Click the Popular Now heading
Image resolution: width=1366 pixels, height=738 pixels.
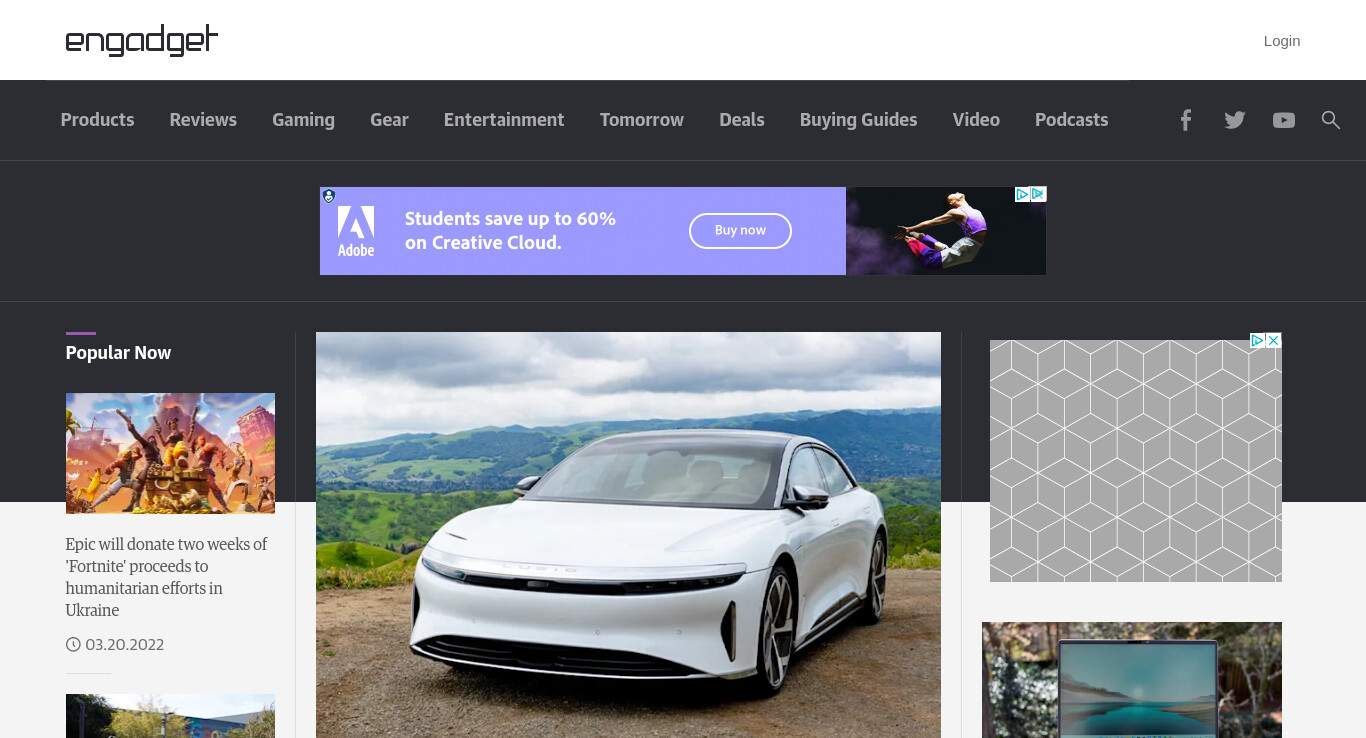[x=118, y=353]
